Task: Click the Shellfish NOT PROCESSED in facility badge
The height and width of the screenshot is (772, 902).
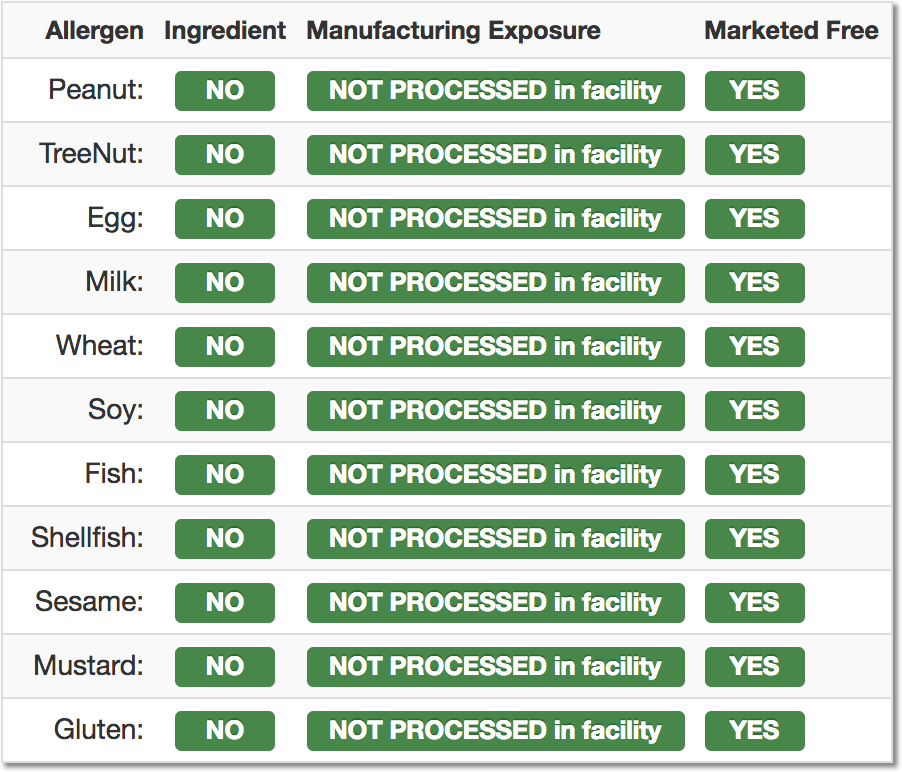Action: pyautogui.click(x=496, y=539)
